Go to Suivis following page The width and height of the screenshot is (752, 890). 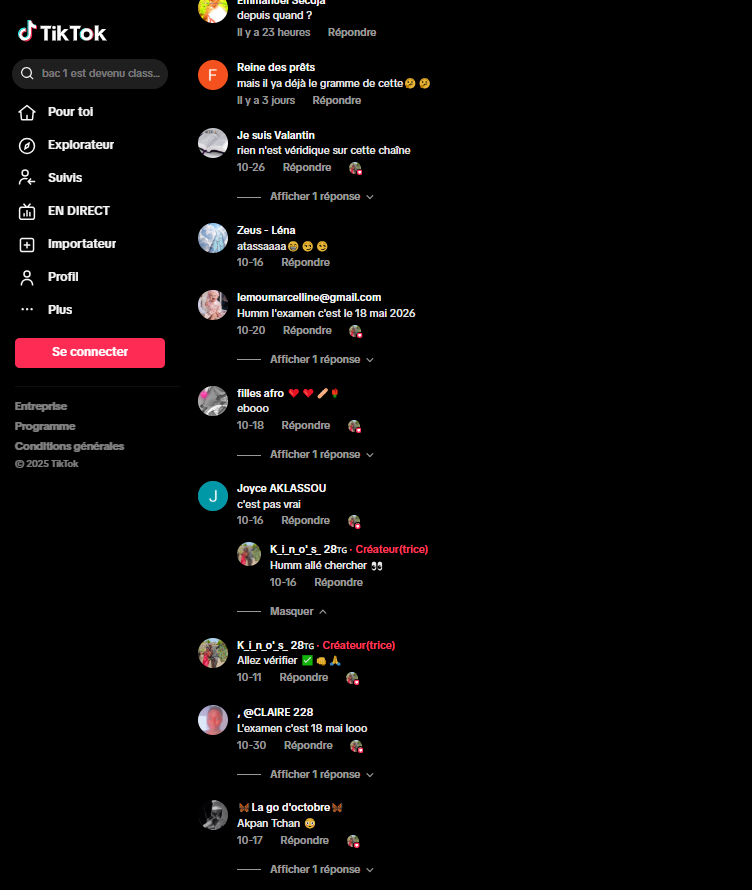click(x=65, y=178)
